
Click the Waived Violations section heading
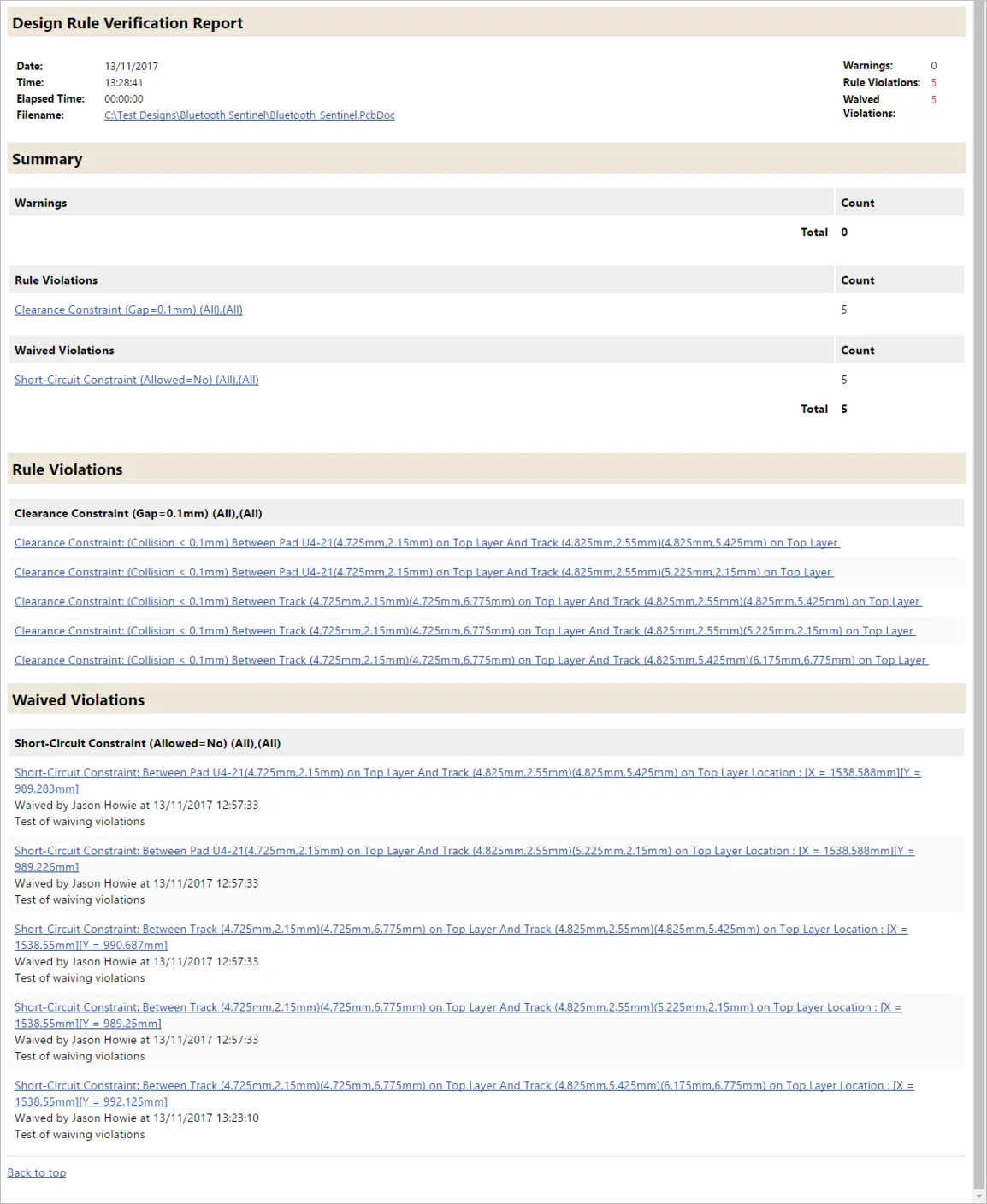[x=78, y=699]
